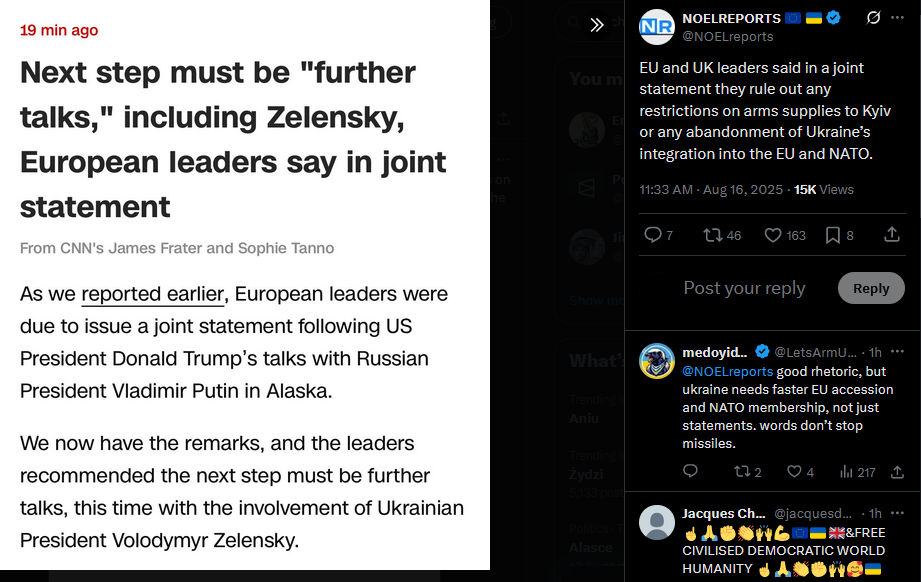Open the 'reported earlier' link in article
The image size is (921, 582).
pos(153,294)
